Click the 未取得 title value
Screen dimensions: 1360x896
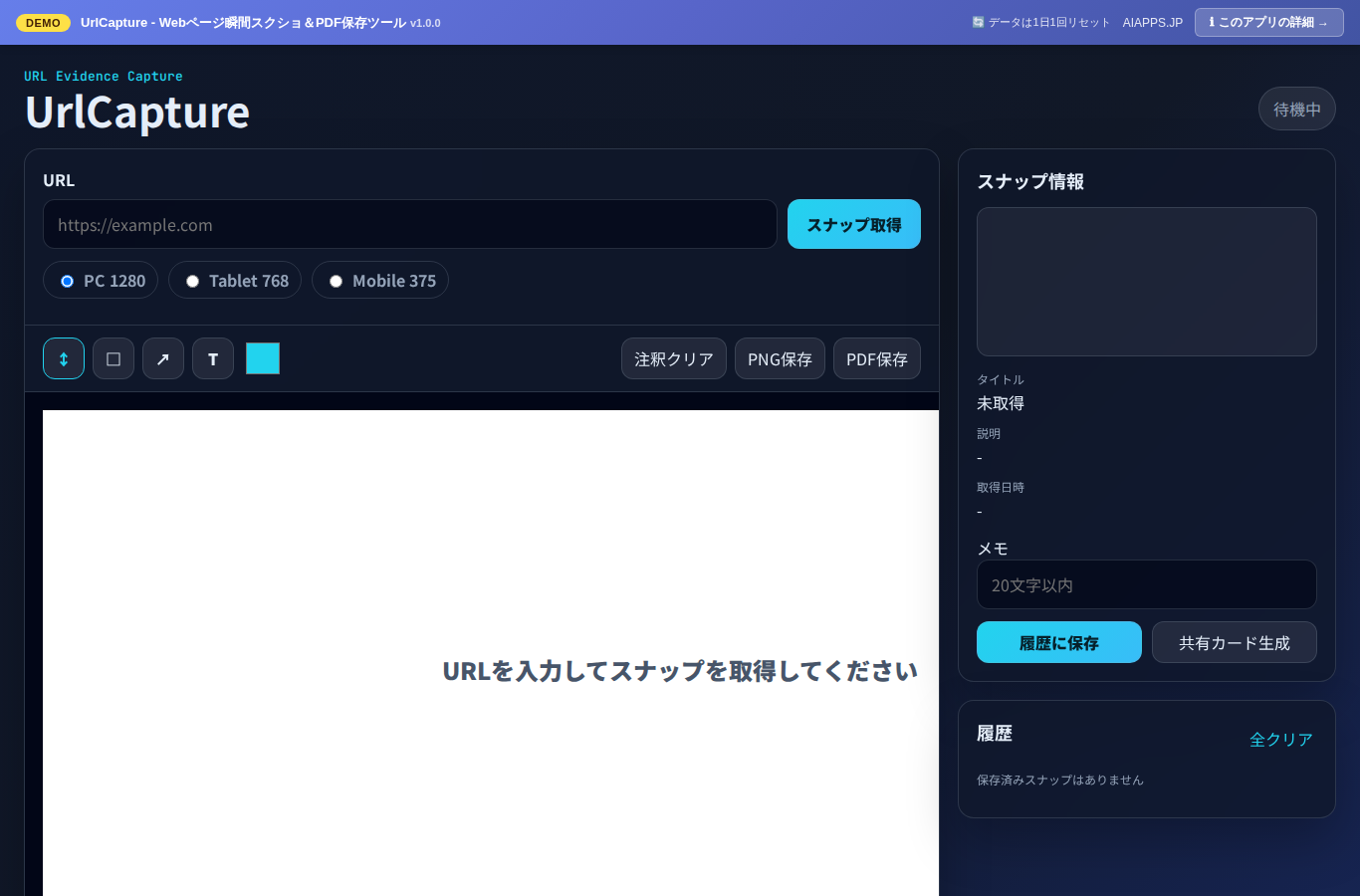(1001, 403)
